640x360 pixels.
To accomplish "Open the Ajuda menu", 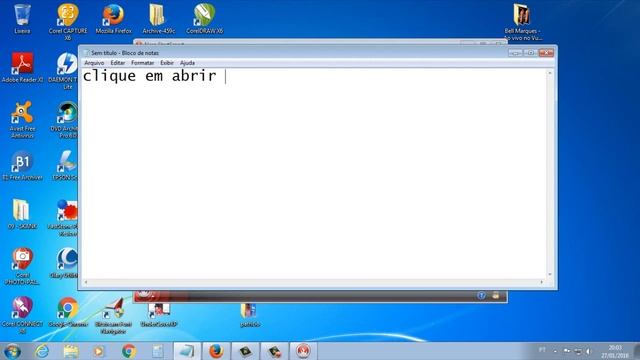I will click(187, 63).
